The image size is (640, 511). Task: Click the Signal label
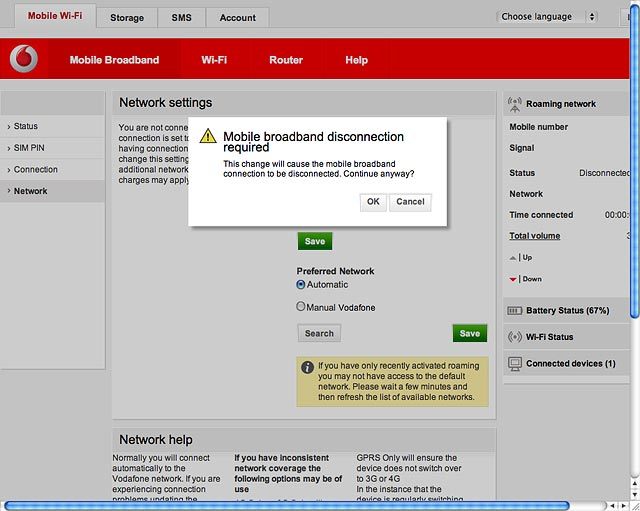(522, 148)
